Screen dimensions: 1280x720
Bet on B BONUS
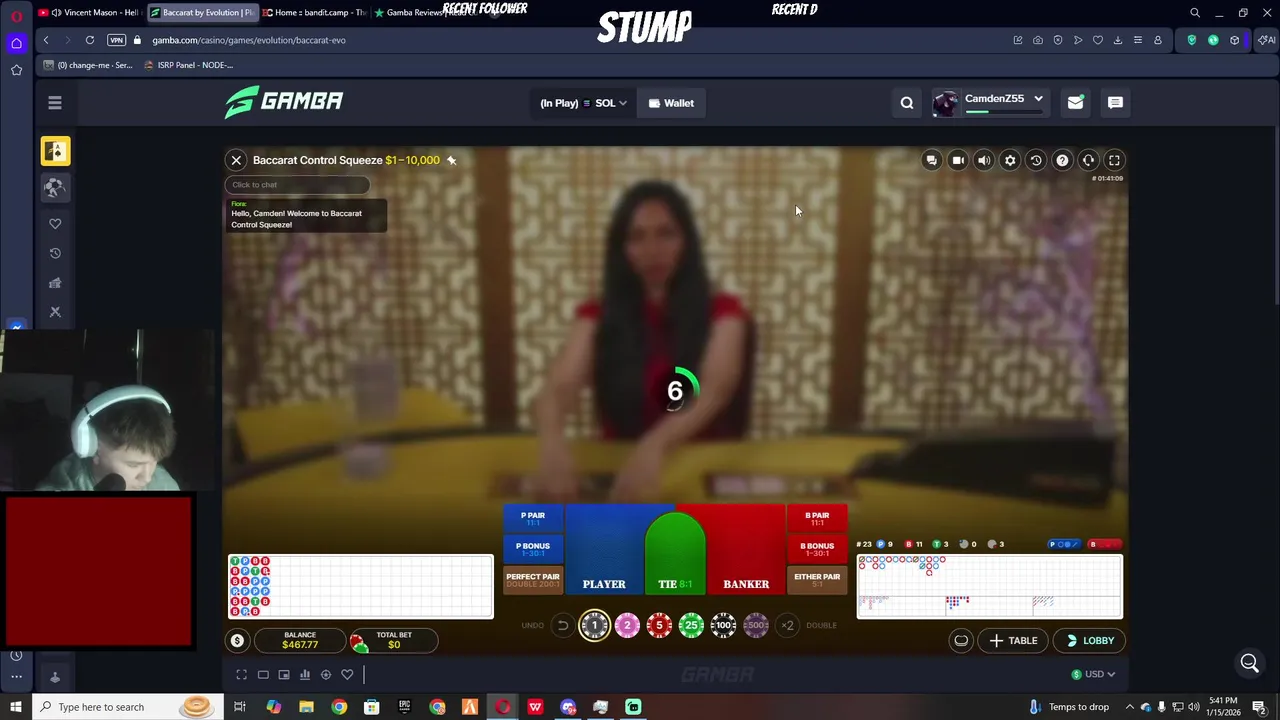(x=817, y=549)
